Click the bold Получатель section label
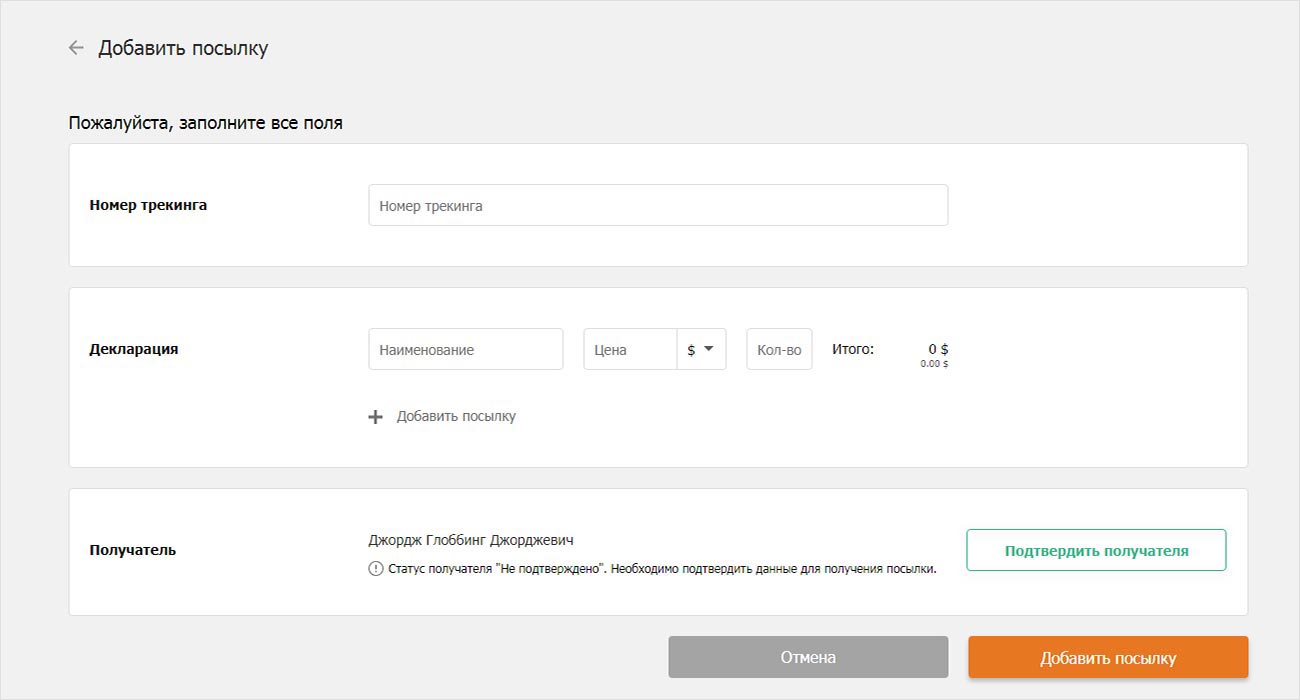This screenshot has width=1300, height=700. (132, 550)
